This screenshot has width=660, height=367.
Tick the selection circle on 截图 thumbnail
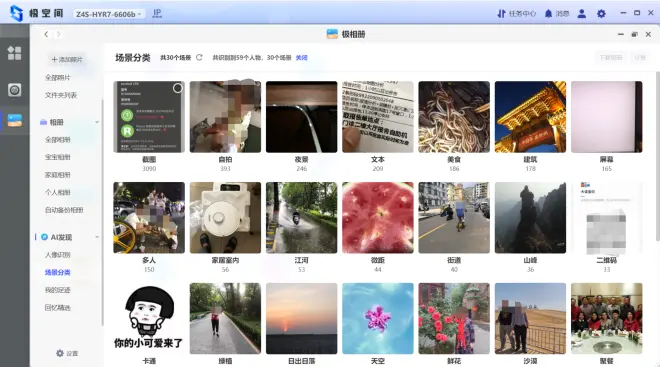[x=178, y=88]
